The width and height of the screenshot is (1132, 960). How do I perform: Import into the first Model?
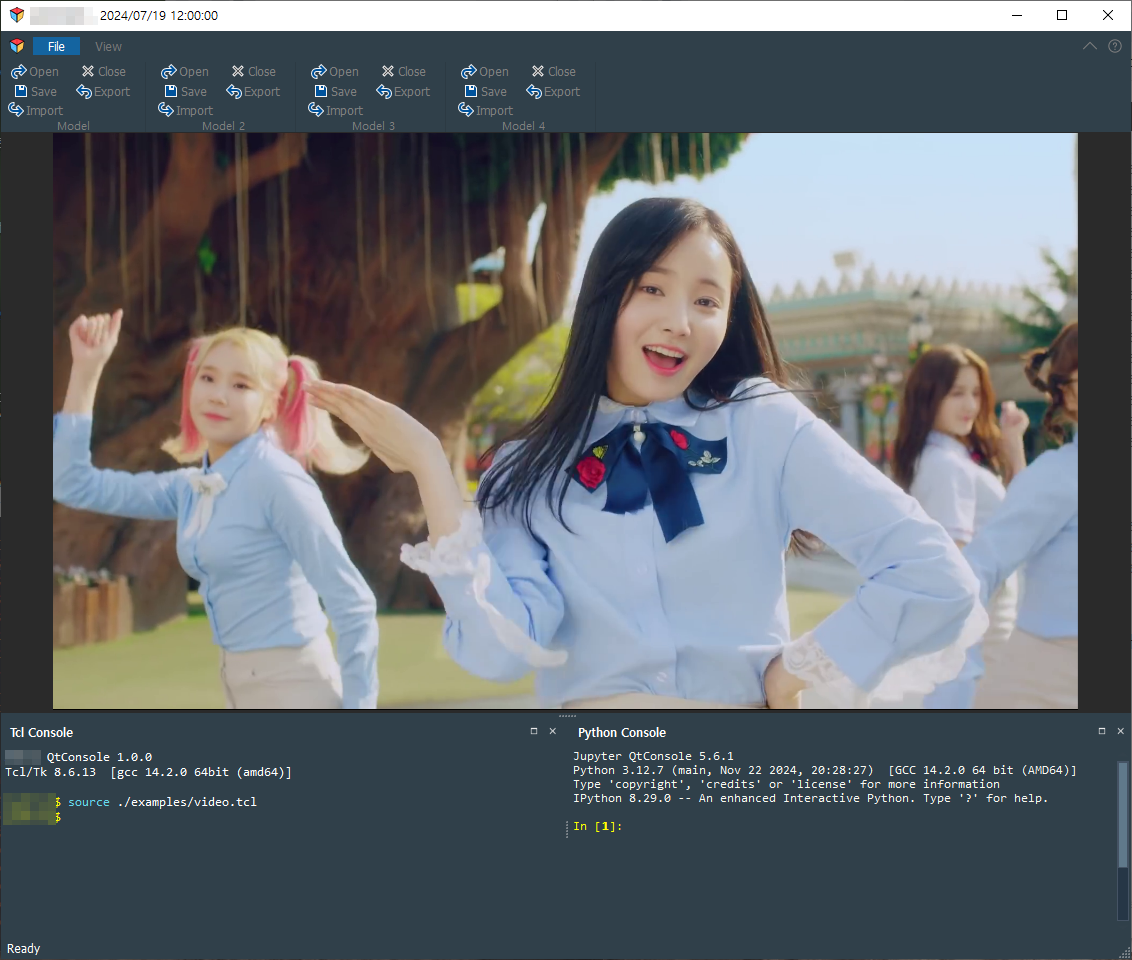(35, 110)
